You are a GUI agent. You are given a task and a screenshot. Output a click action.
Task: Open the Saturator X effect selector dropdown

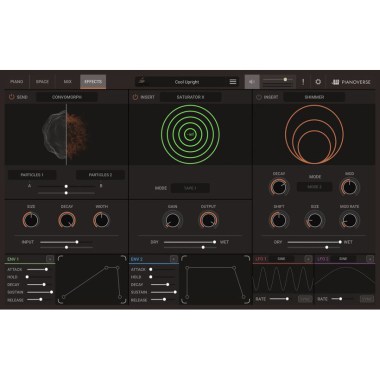pyautogui.click(x=190, y=97)
